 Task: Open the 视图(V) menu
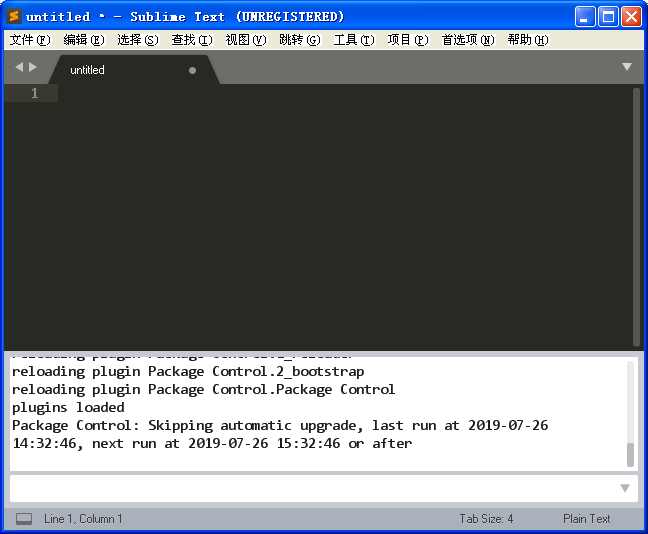pyautogui.click(x=246, y=40)
